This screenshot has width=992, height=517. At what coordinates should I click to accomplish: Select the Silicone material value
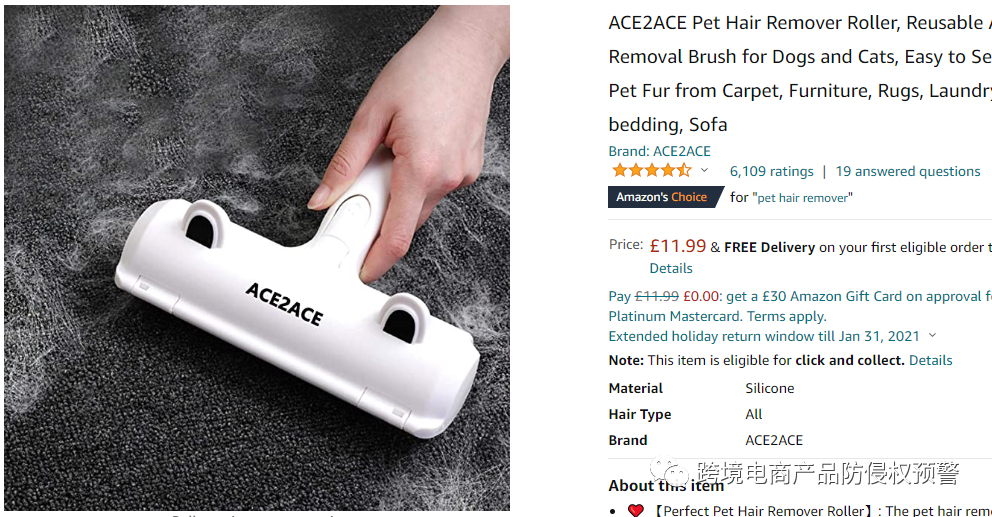[769, 388]
